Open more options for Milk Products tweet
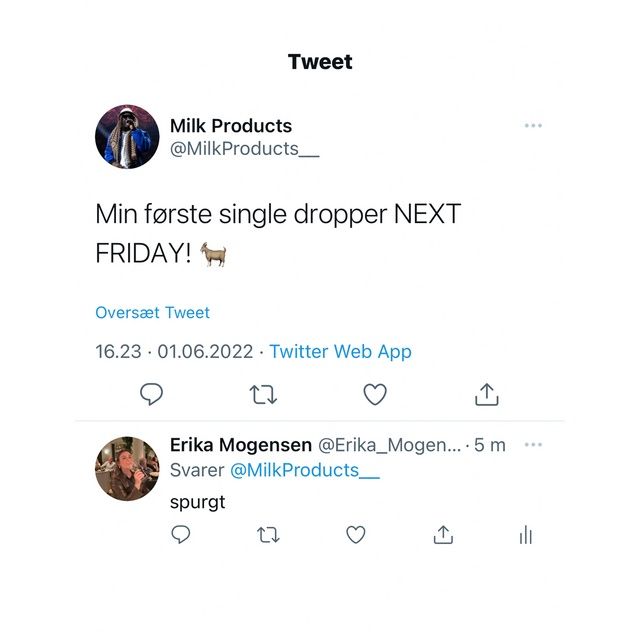 [x=533, y=126]
